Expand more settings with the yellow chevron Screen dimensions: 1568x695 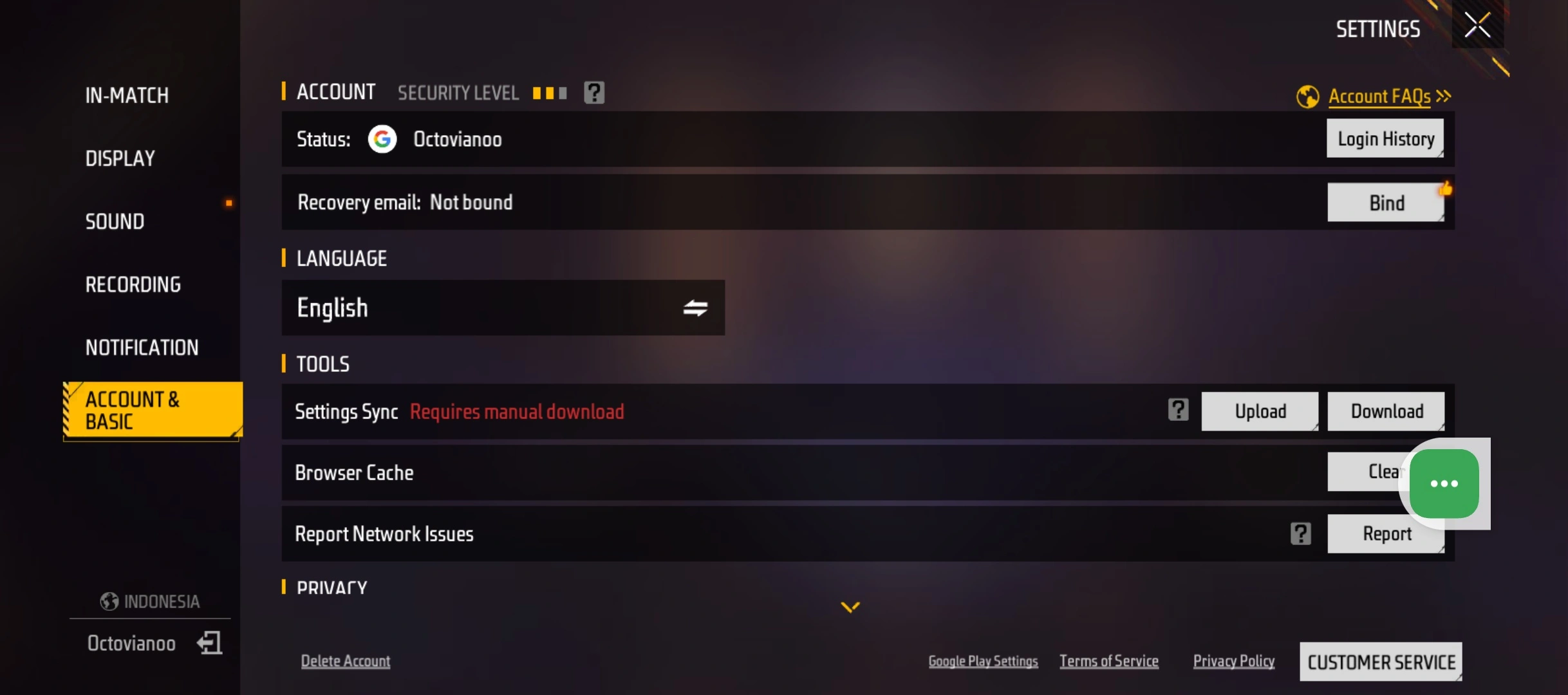[x=850, y=607]
